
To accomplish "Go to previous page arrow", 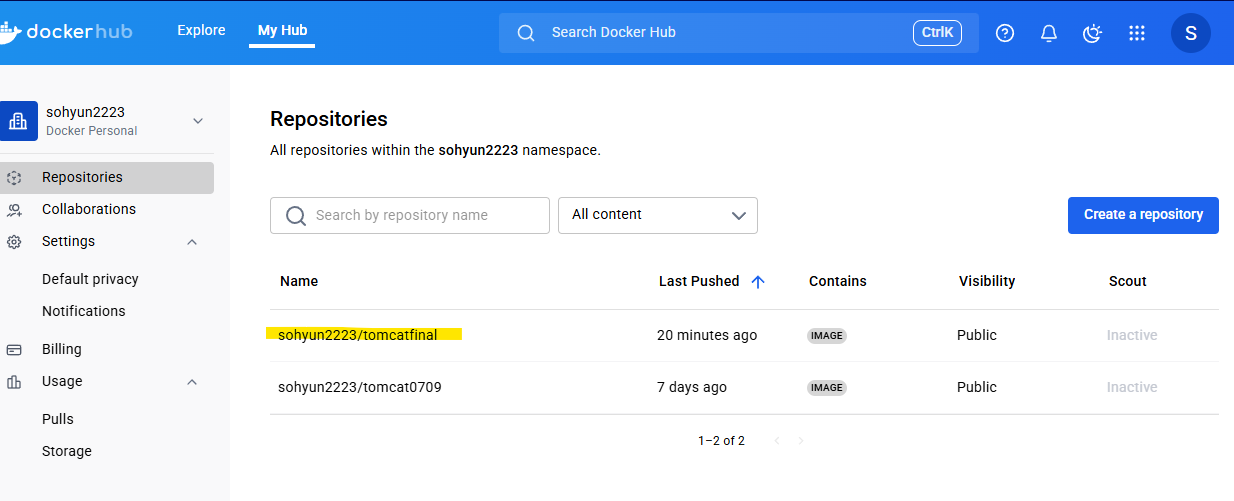I will click(x=776, y=440).
